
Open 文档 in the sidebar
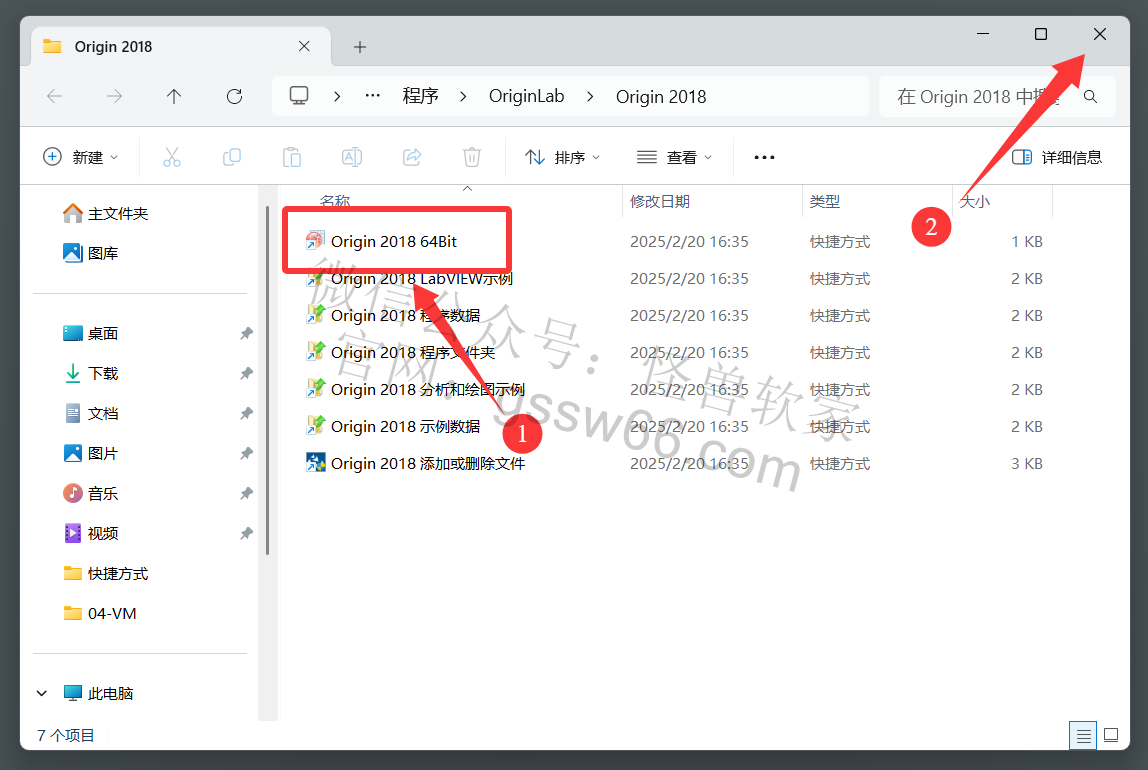91,414
